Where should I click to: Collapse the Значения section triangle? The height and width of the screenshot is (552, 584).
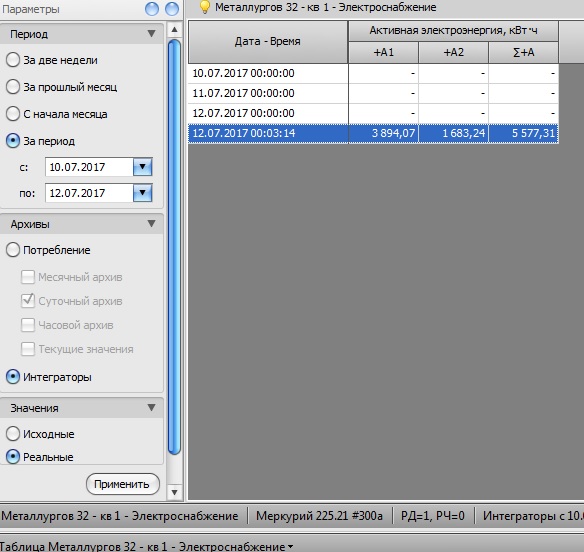pyautogui.click(x=151, y=408)
